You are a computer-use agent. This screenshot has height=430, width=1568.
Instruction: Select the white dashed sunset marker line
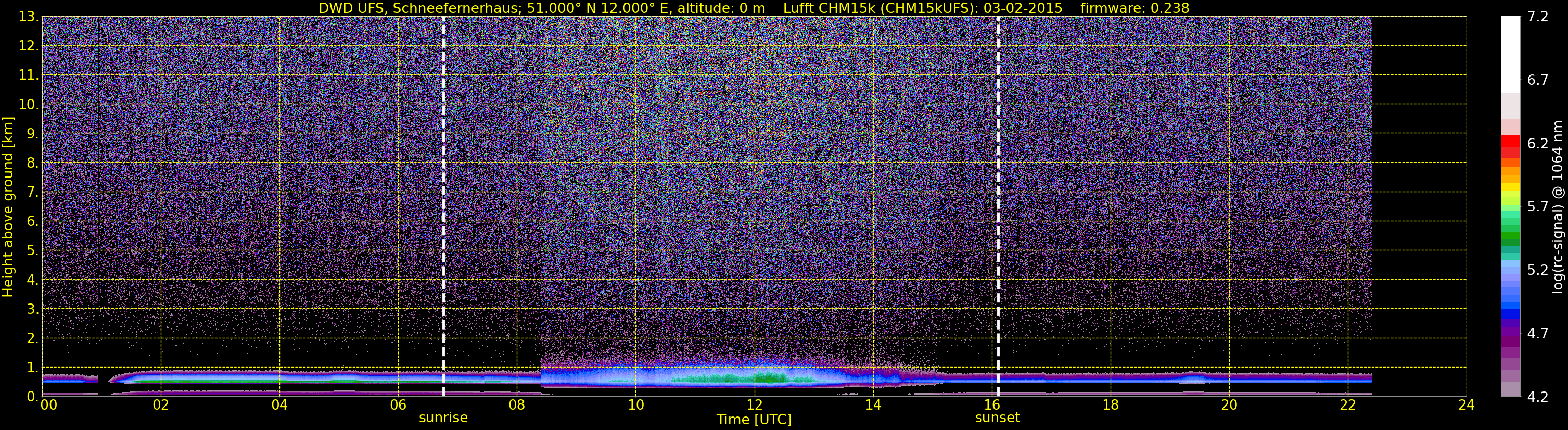point(998,207)
